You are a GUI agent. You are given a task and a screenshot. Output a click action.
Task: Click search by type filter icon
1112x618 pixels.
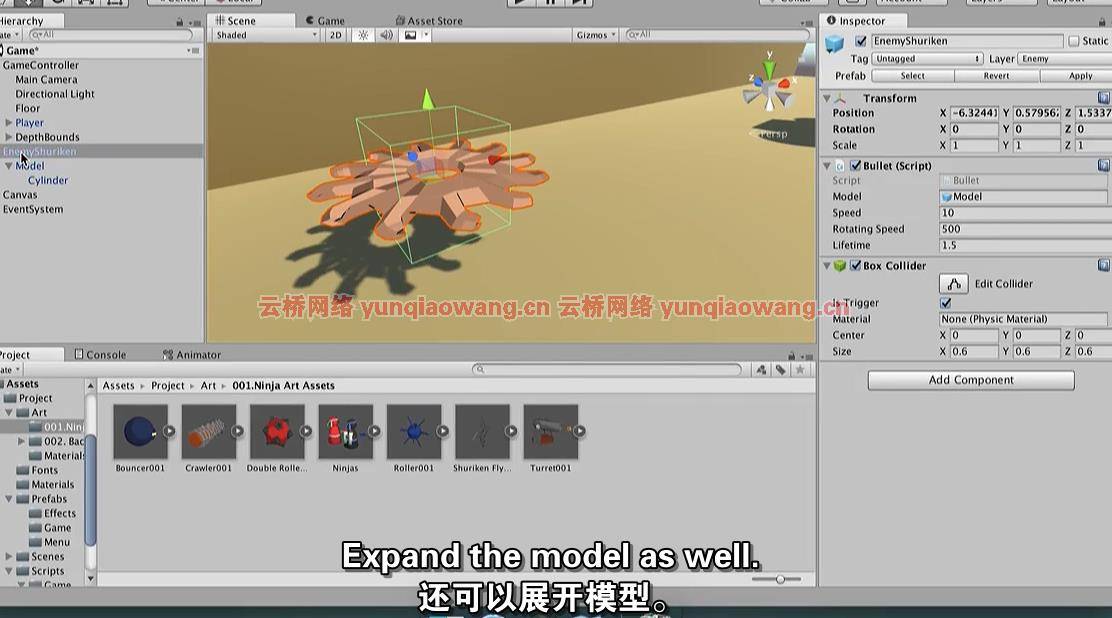pyautogui.click(x=761, y=370)
